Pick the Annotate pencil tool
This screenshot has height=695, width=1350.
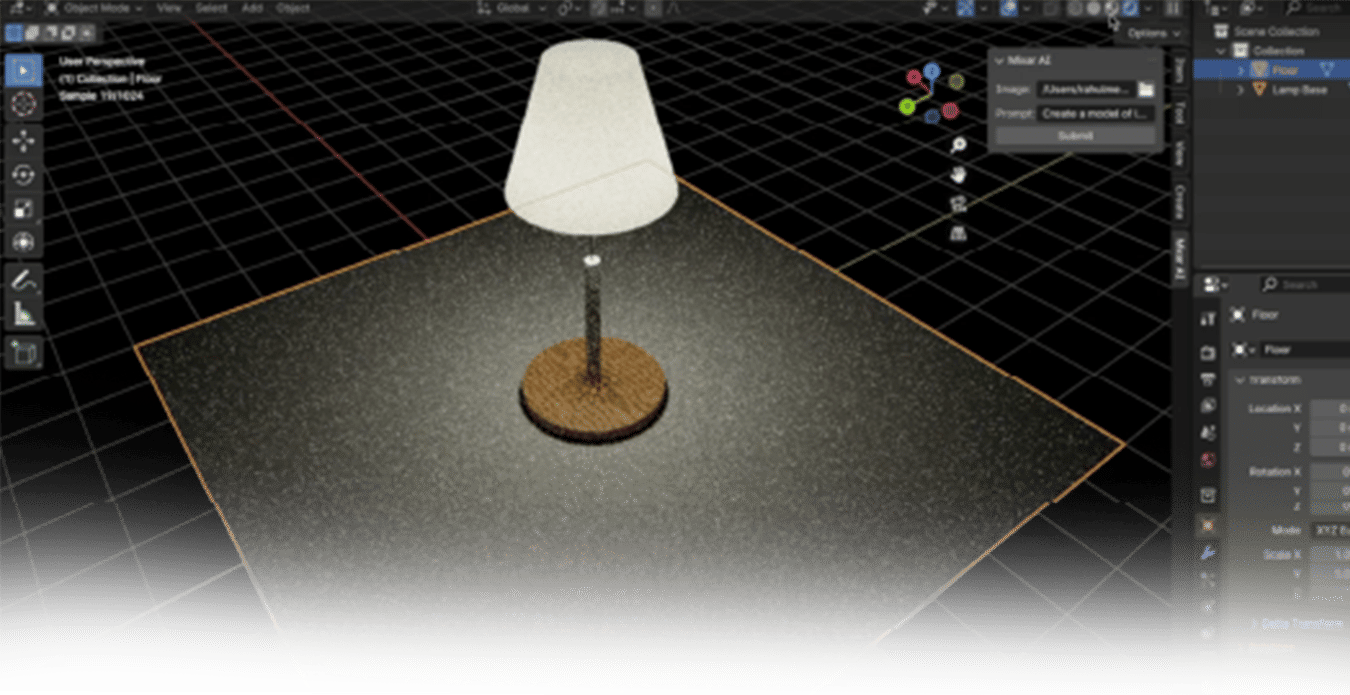(23, 281)
